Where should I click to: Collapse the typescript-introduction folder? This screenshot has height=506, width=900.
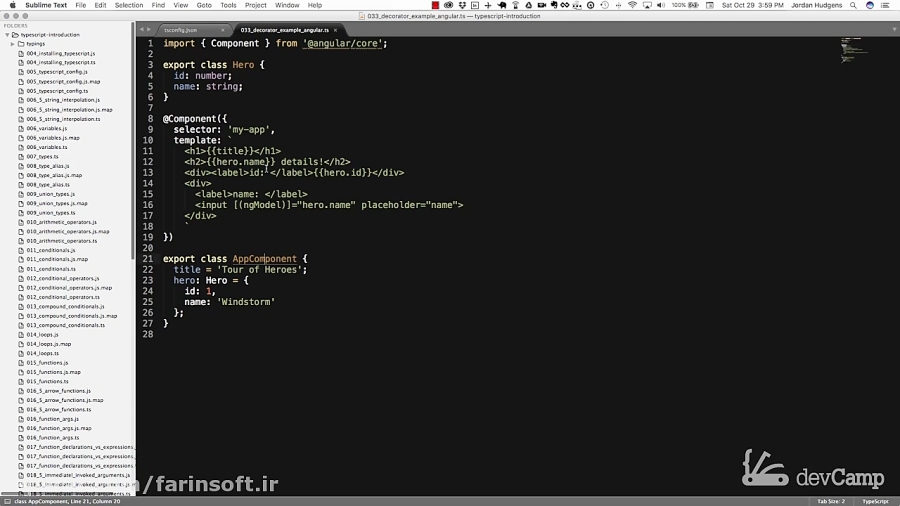[x=7, y=35]
